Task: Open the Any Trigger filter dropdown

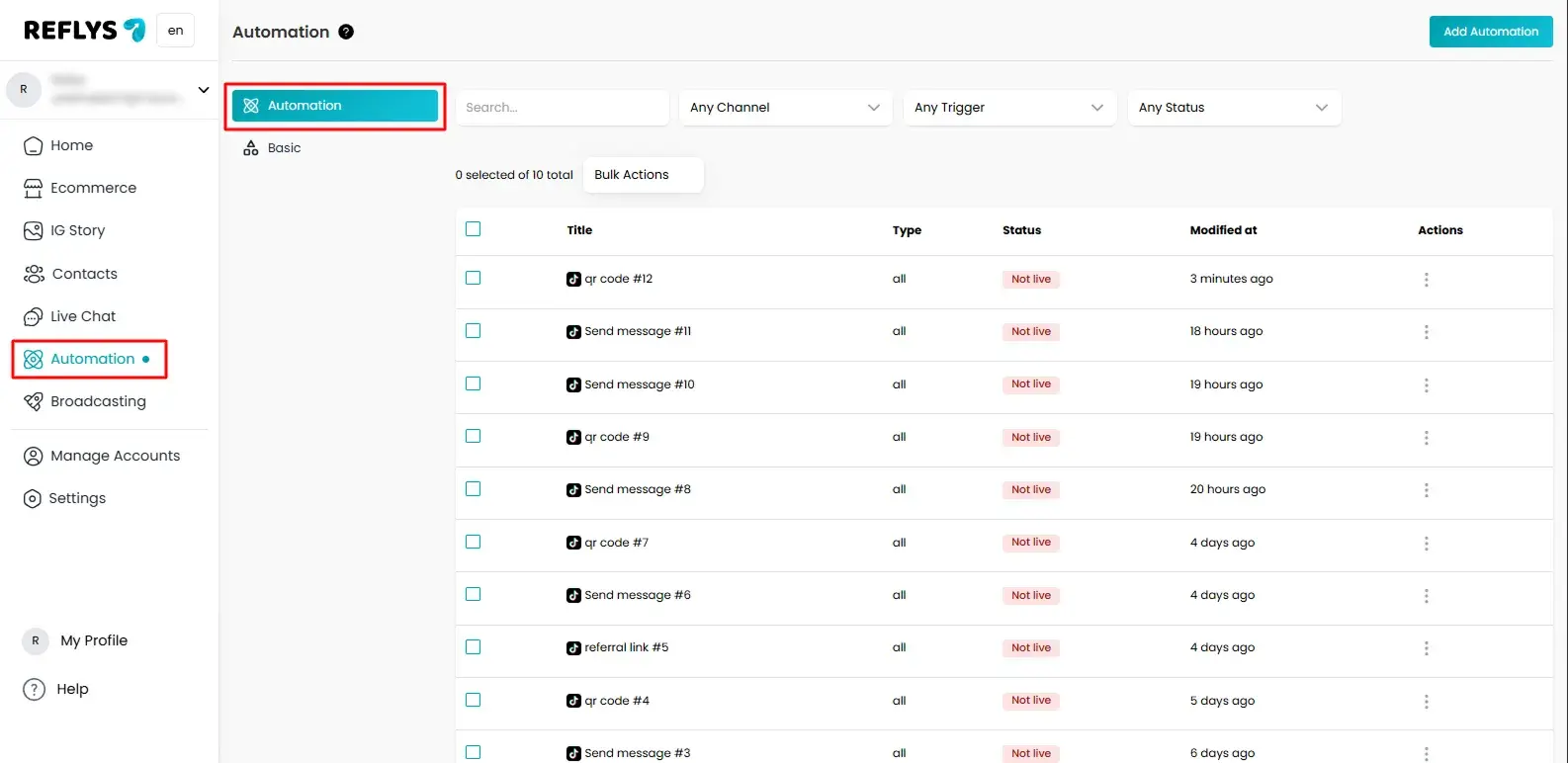Action: (x=1008, y=108)
